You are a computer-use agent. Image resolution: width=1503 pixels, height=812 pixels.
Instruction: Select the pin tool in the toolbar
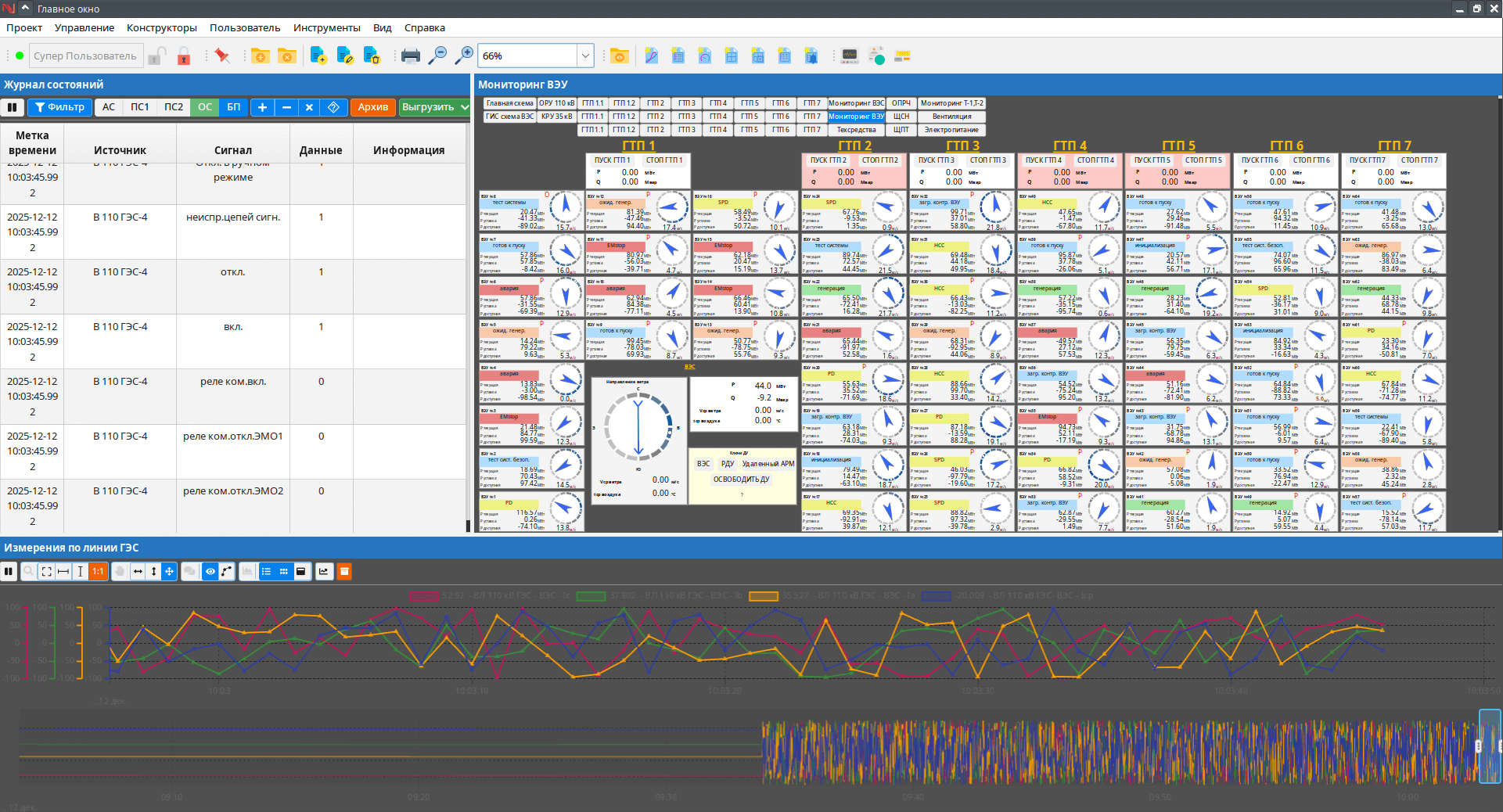(x=221, y=56)
